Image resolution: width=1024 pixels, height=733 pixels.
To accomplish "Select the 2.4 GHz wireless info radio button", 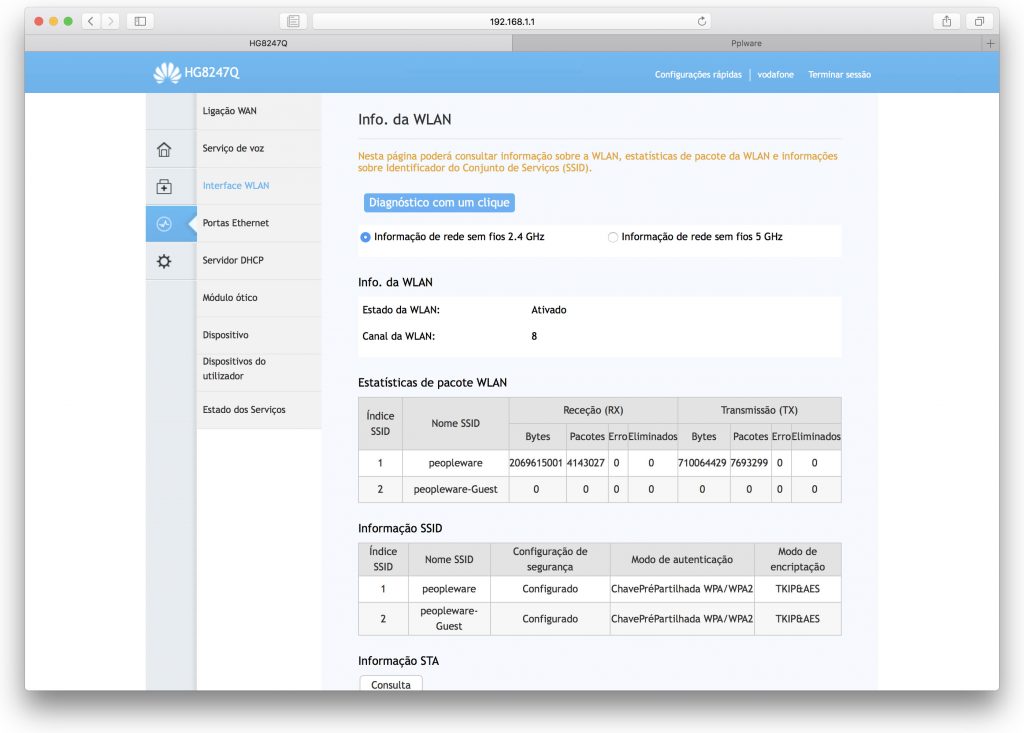I will pos(365,237).
